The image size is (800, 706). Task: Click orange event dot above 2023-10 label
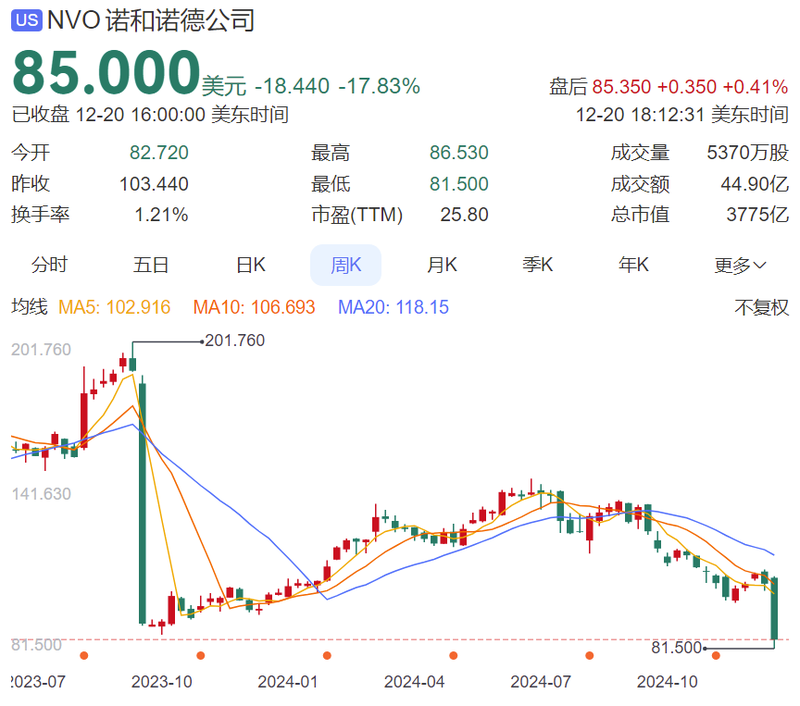point(201,656)
